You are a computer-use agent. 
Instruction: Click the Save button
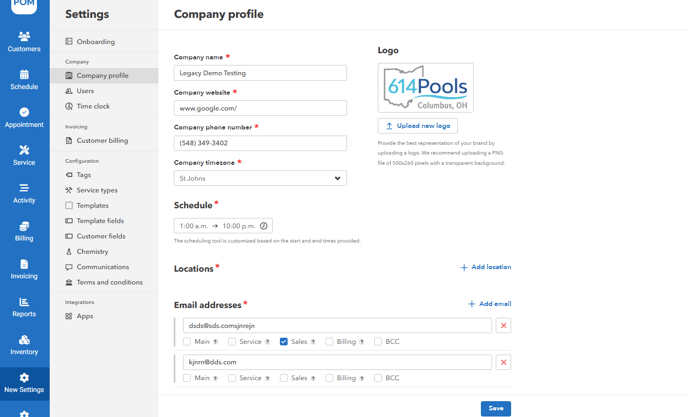tap(495, 408)
